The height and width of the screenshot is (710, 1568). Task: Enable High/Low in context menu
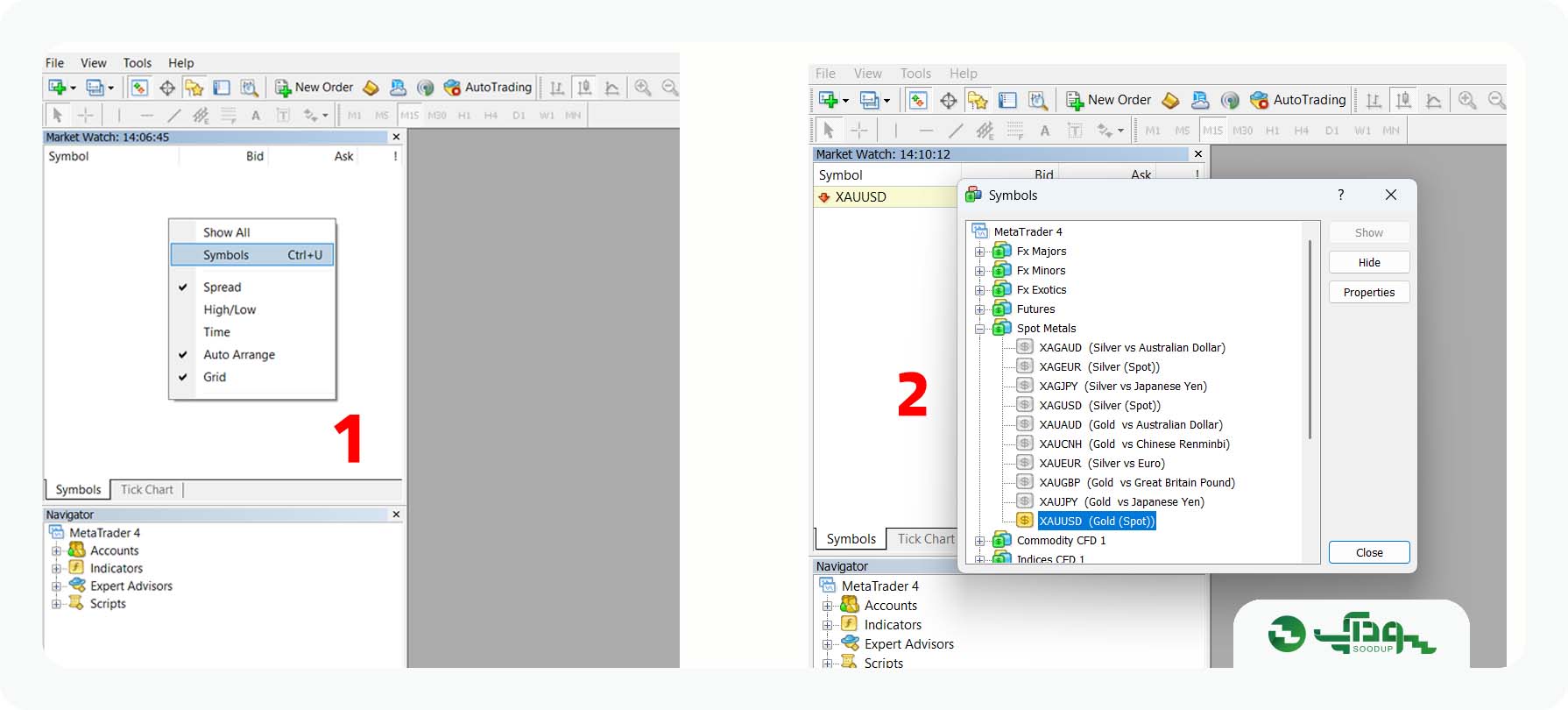point(252,309)
